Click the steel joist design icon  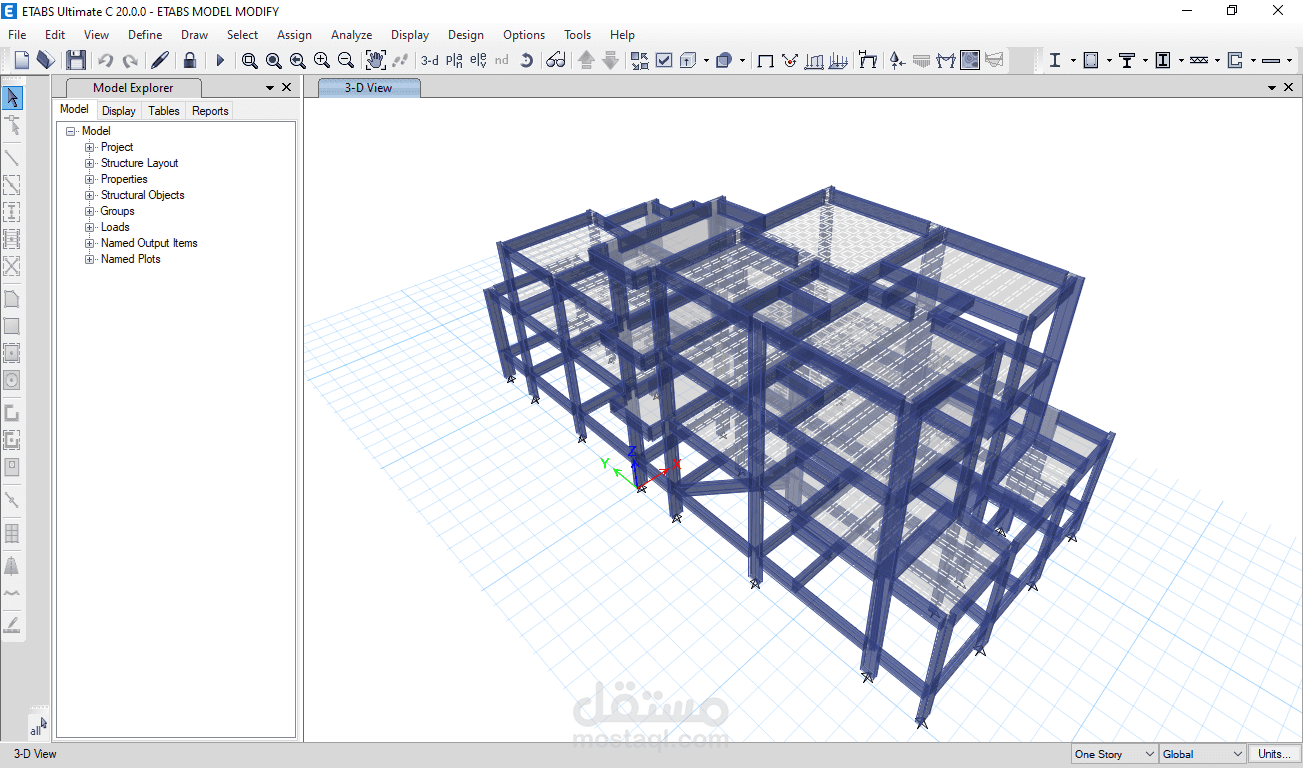[1200, 60]
